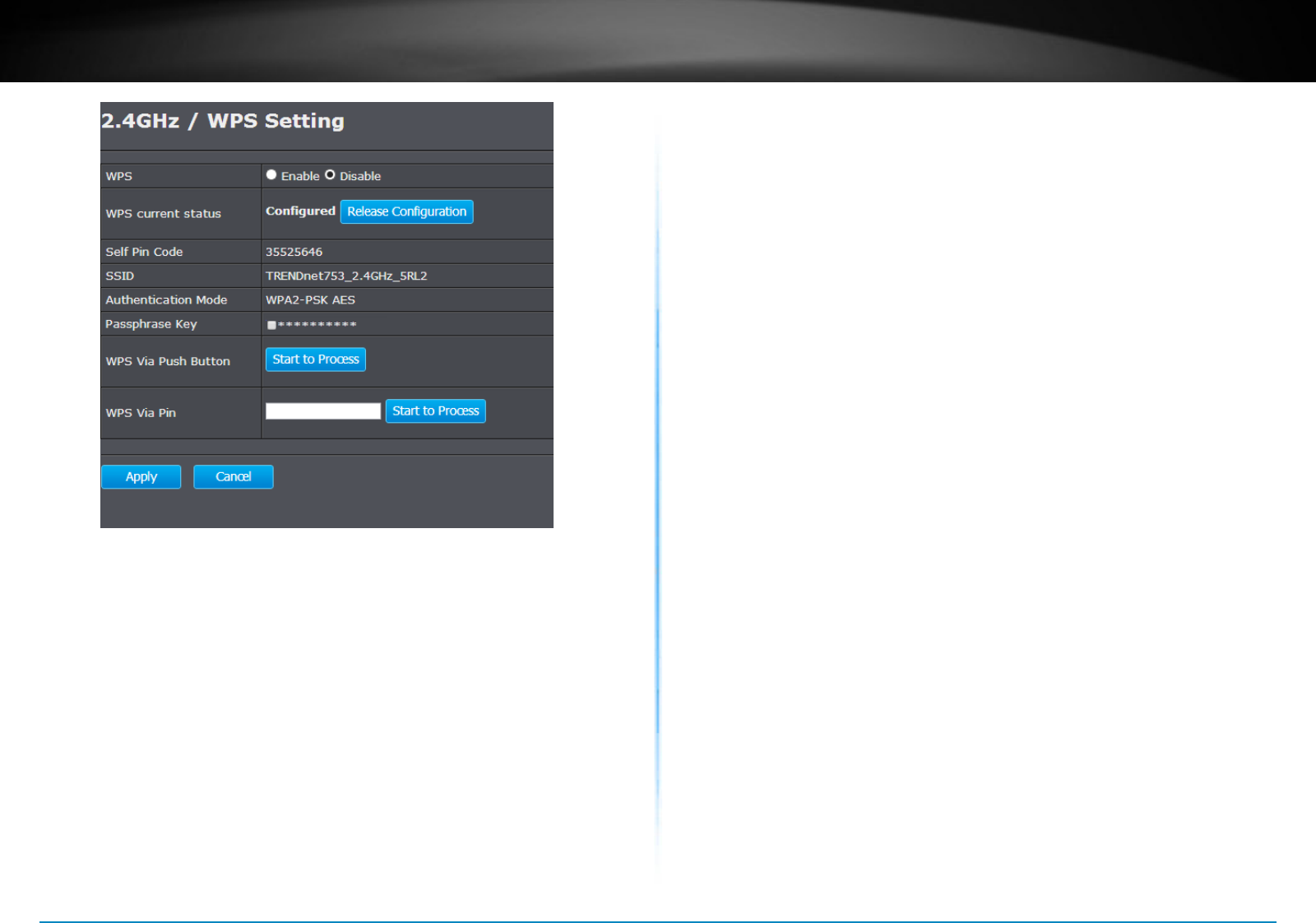The width and height of the screenshot is (1316, 923).
Task: Click the WPS current status label
Action: coord(164,214)
